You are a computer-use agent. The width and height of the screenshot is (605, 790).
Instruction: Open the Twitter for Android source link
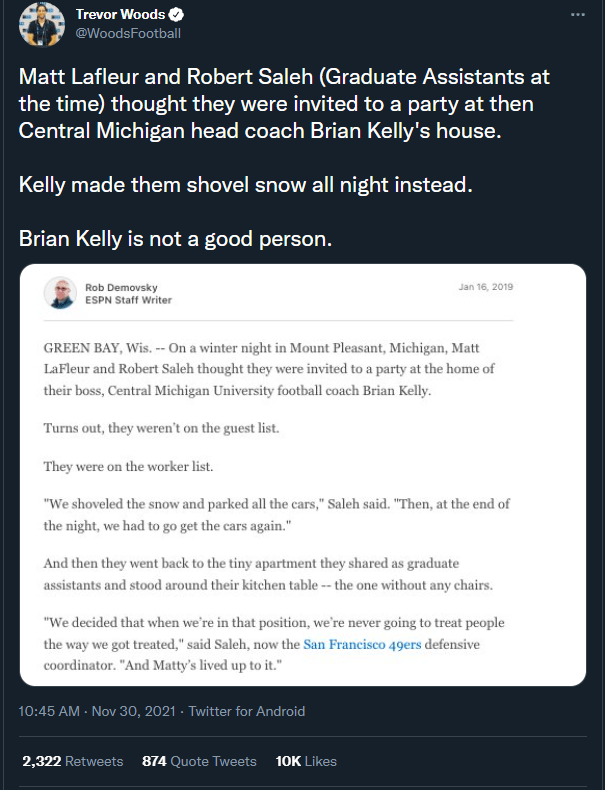pos(247,711)
